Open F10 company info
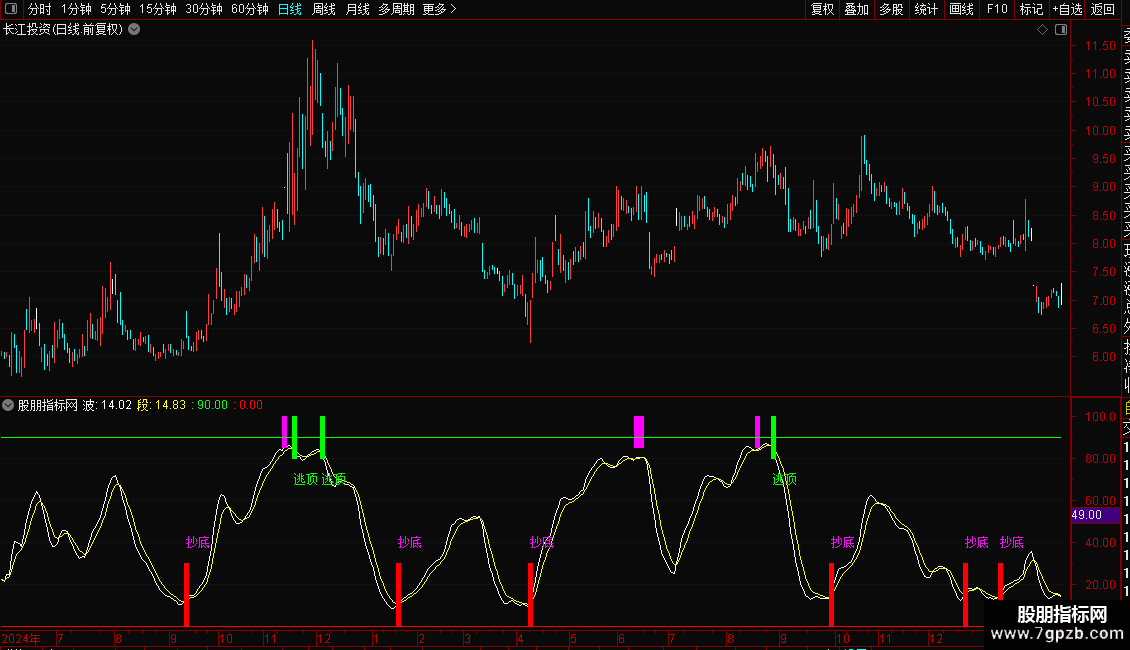The height and width of the screenshot is (650, 1130). [997, 9]
